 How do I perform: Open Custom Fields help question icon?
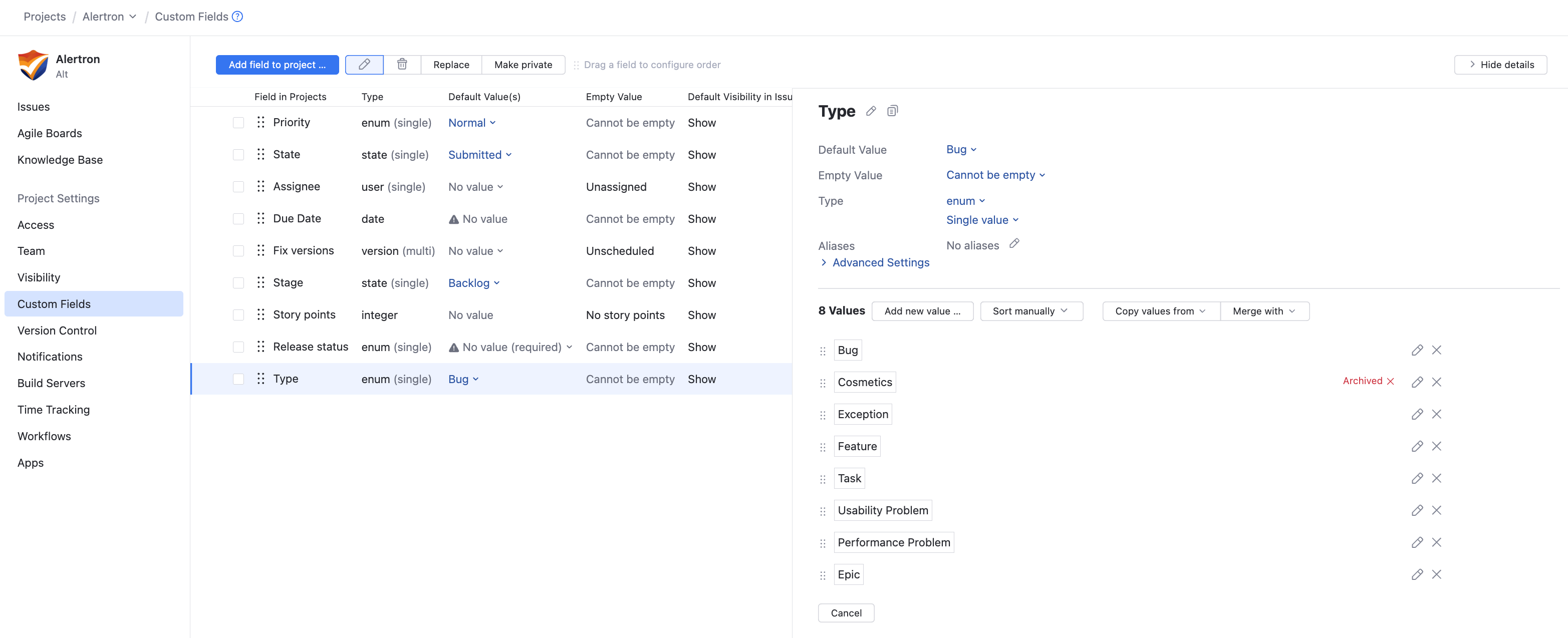point(237,17)
